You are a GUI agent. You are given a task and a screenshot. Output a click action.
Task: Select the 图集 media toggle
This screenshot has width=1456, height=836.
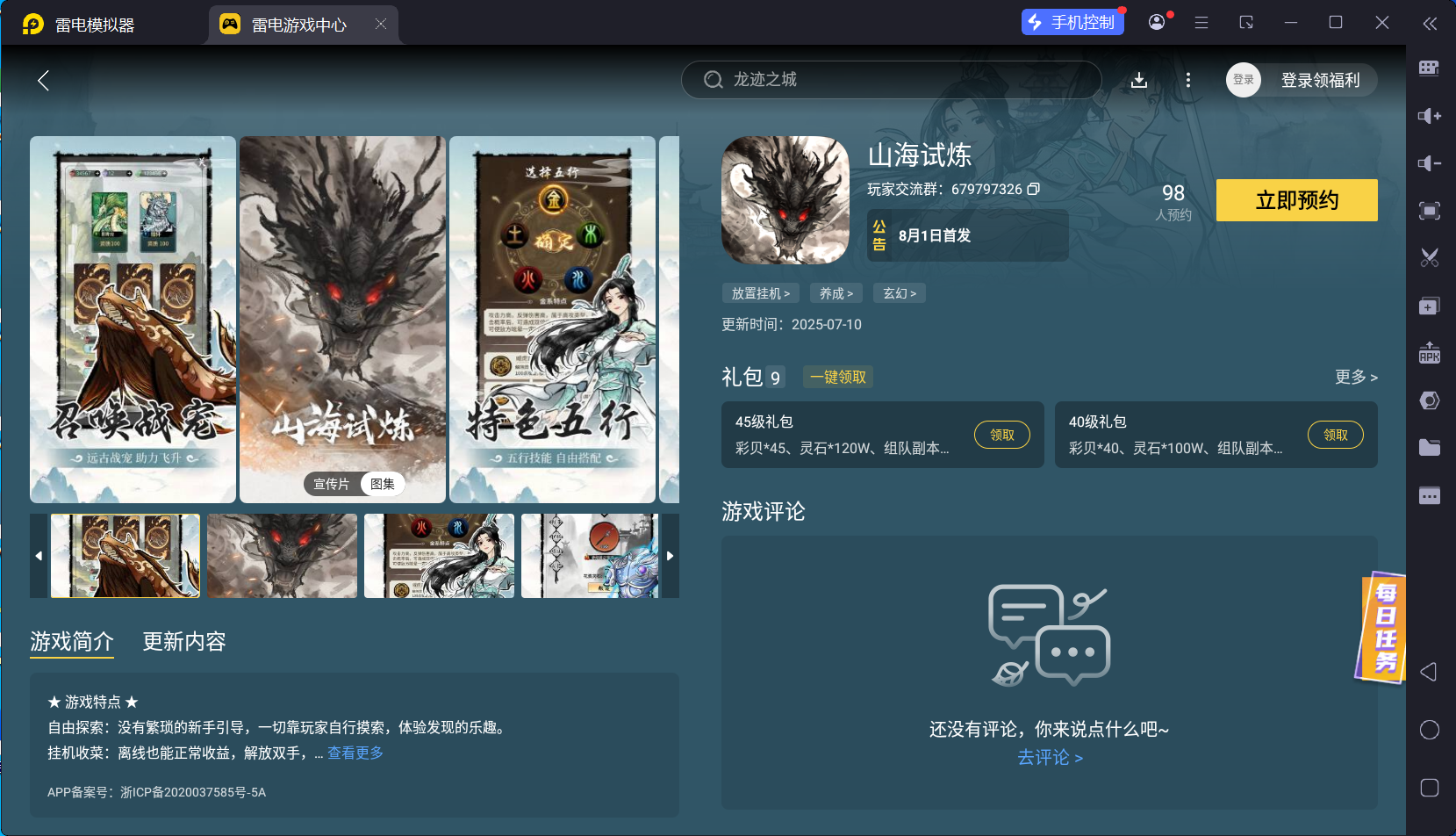(x=383, y=484)
